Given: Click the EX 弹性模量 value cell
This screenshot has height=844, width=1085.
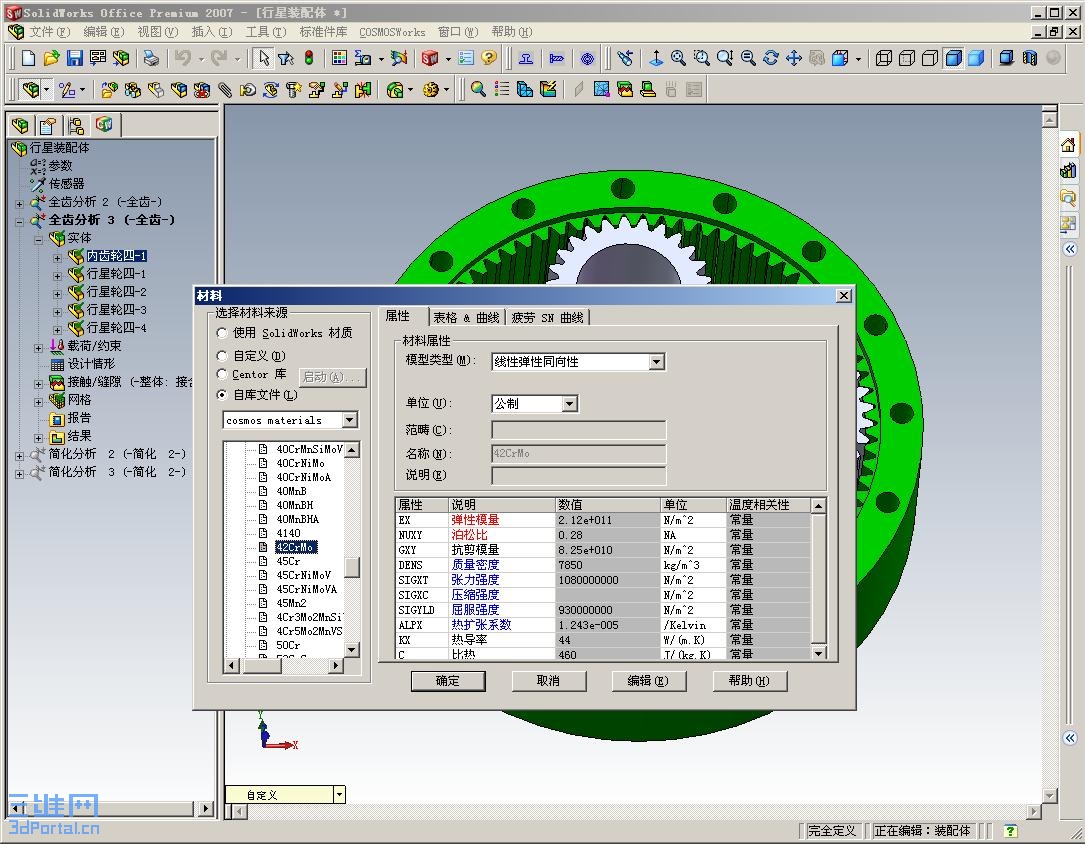Looking at the screenshot, I should click(x=607, y=520).
